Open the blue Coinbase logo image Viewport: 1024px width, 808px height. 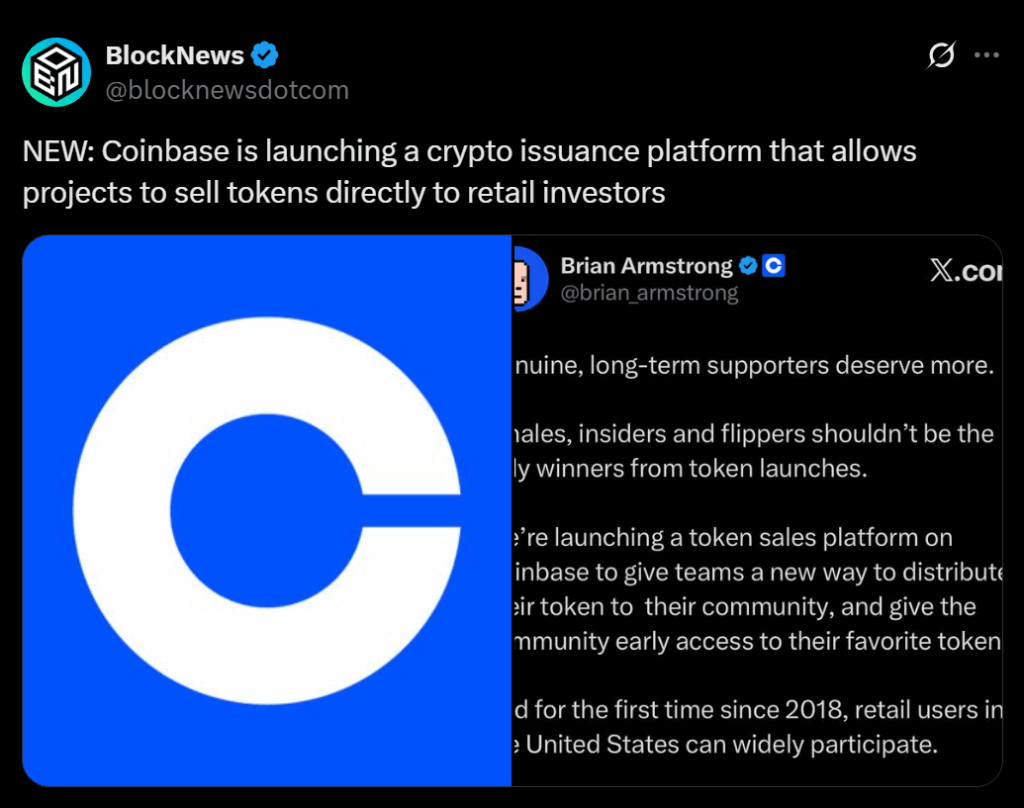pos(267,510)
